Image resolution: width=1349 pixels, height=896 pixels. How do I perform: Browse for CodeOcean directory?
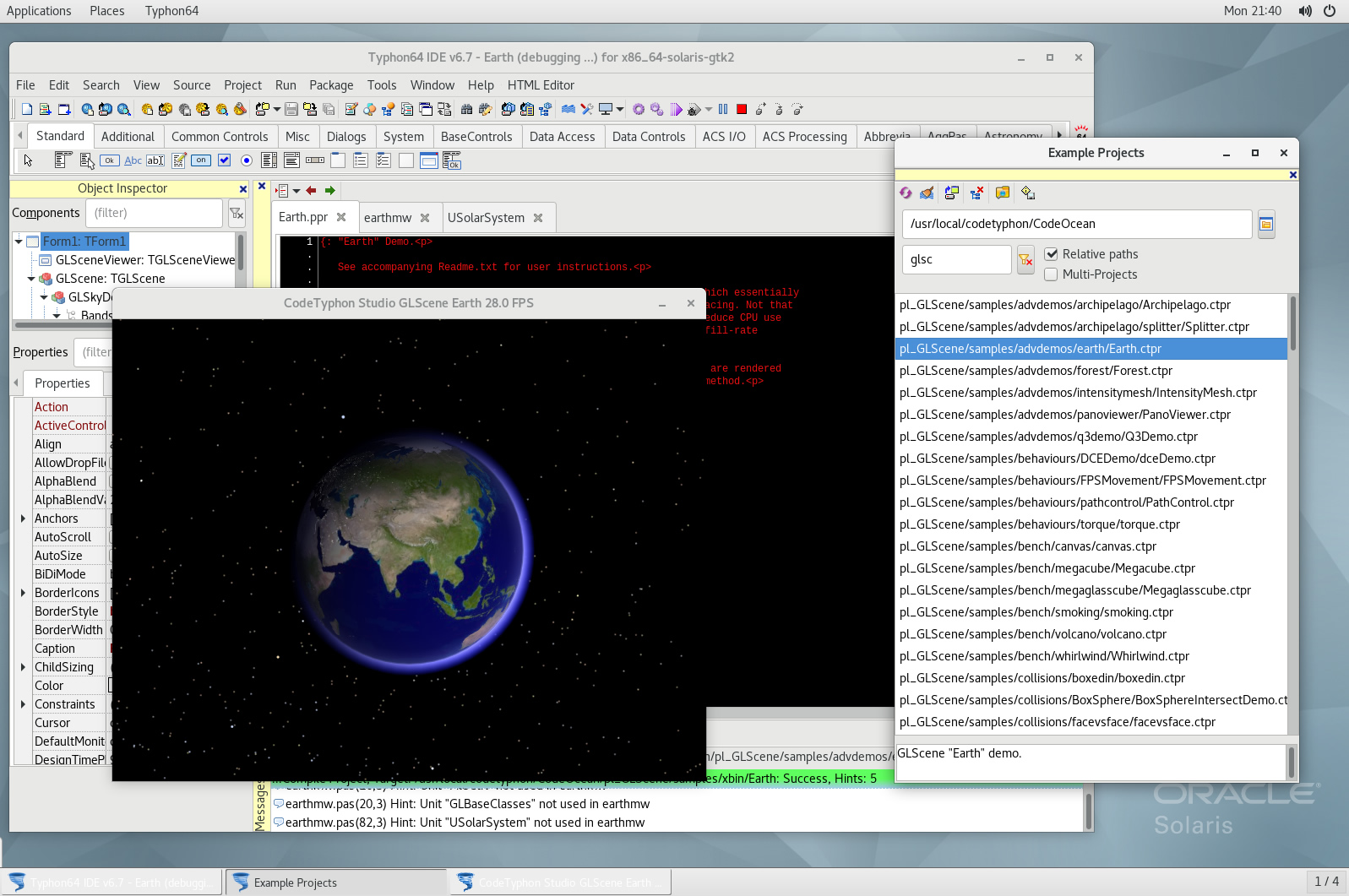pyautogui.click(x=1266, y=224)
